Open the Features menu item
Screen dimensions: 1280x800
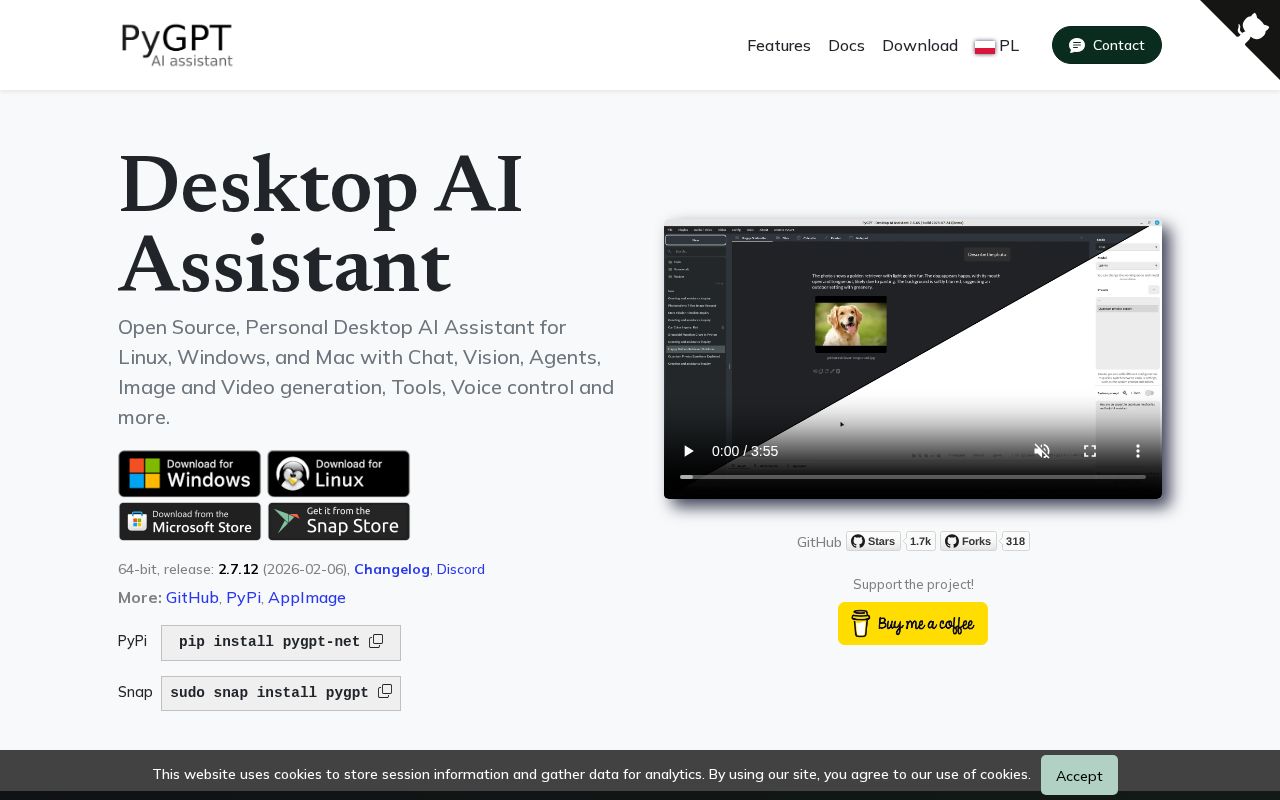tap(779, 45)
